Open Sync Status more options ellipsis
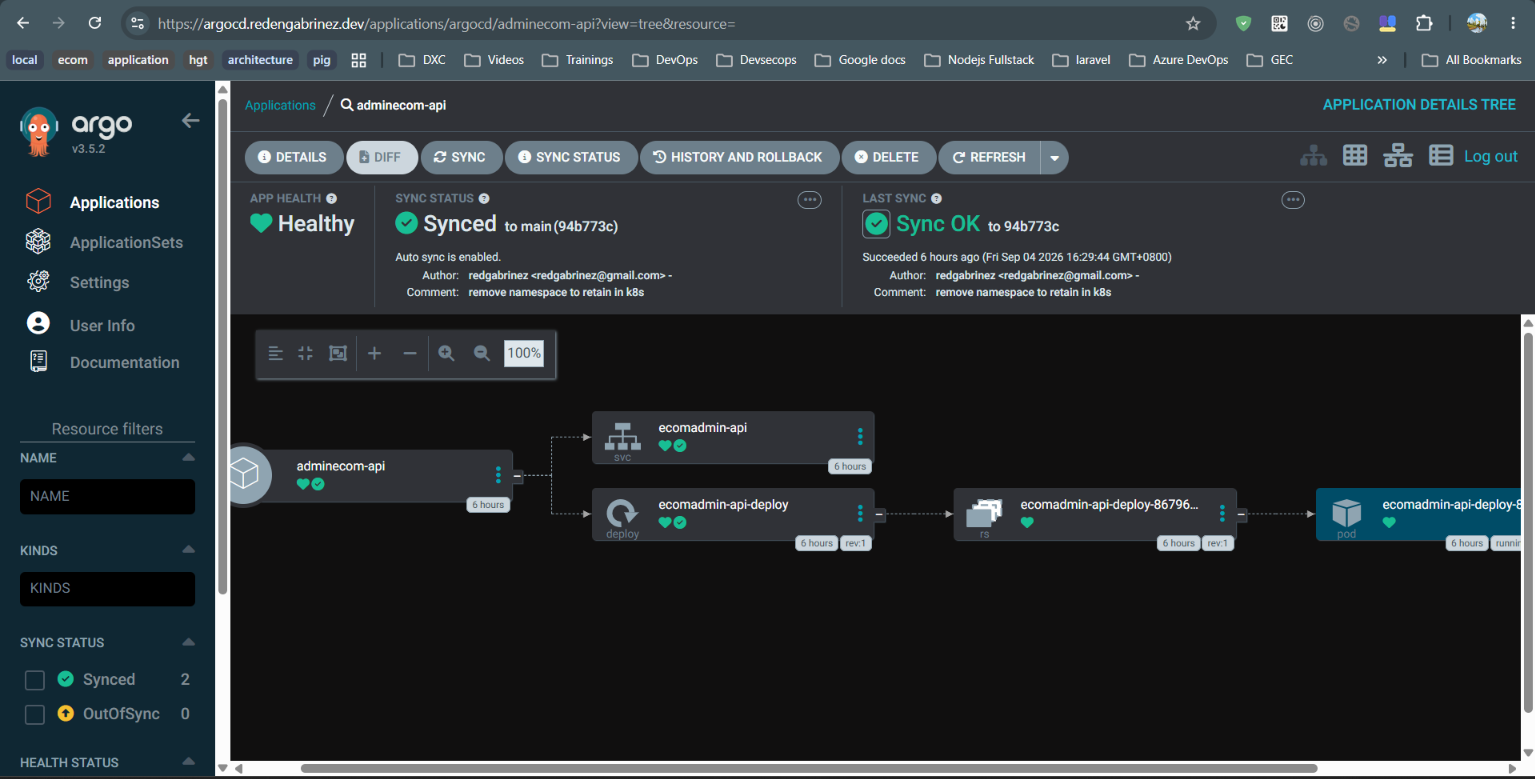 (809, 200)
